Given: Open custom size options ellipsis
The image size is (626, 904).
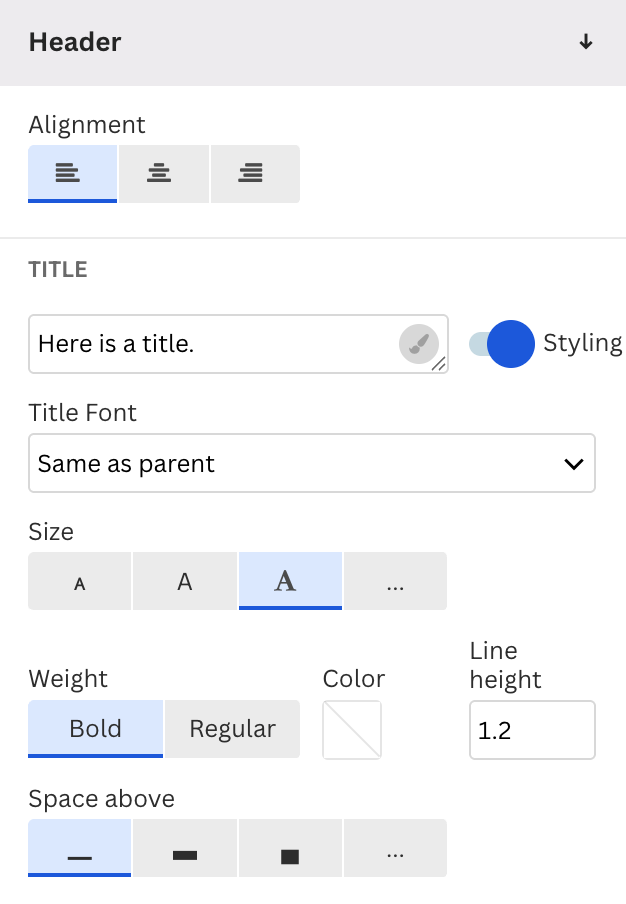Looking at the screenshot, I should tap(395, 581).
